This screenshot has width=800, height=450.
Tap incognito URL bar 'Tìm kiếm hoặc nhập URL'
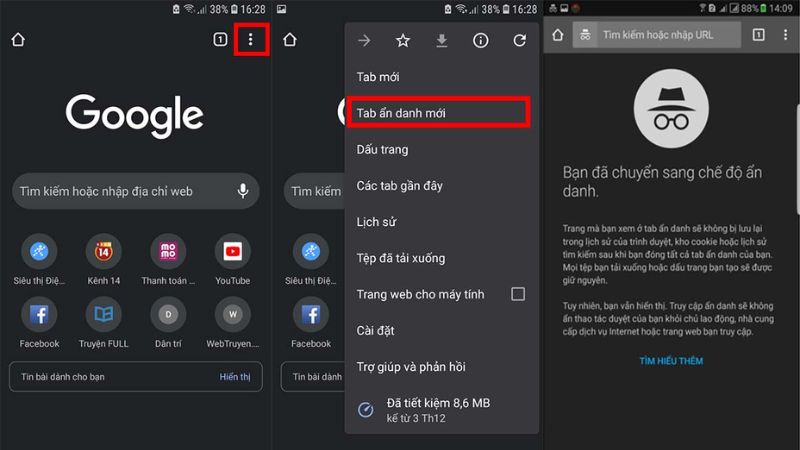click(x=657, y=35)
